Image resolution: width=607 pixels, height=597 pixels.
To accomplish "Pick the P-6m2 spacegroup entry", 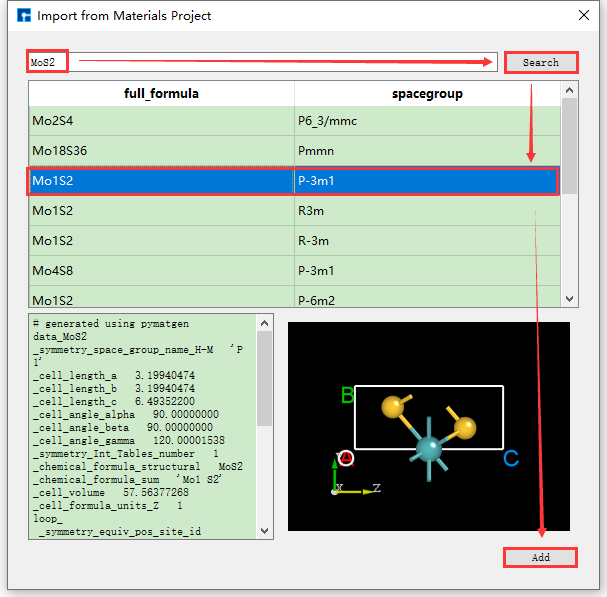I will [x=428, y=299].
